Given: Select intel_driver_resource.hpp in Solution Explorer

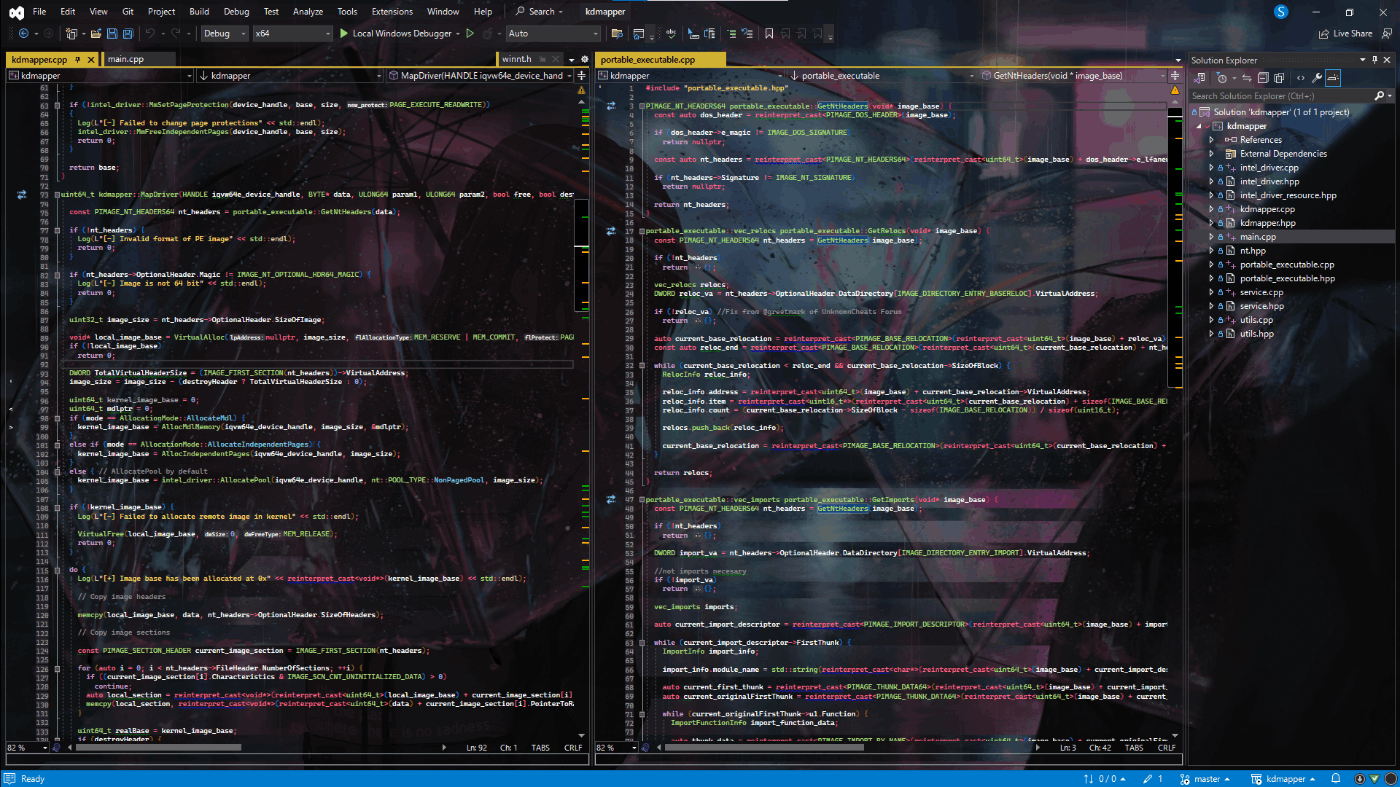Looking at the screenshot, I should 1288,195.
